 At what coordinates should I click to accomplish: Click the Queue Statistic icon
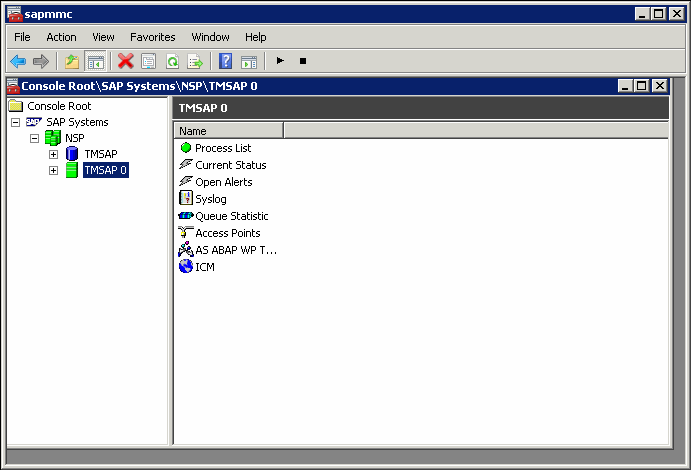click(186, 215)
